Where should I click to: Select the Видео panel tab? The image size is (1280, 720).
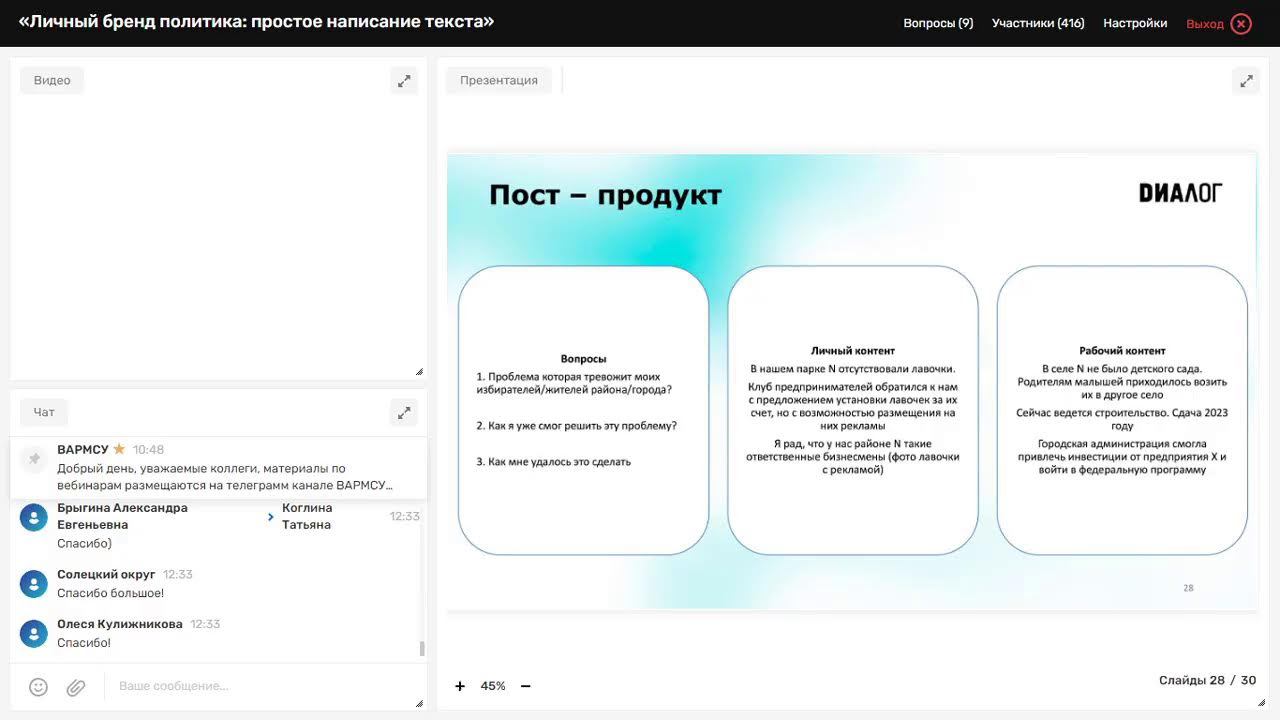point(52,80)
